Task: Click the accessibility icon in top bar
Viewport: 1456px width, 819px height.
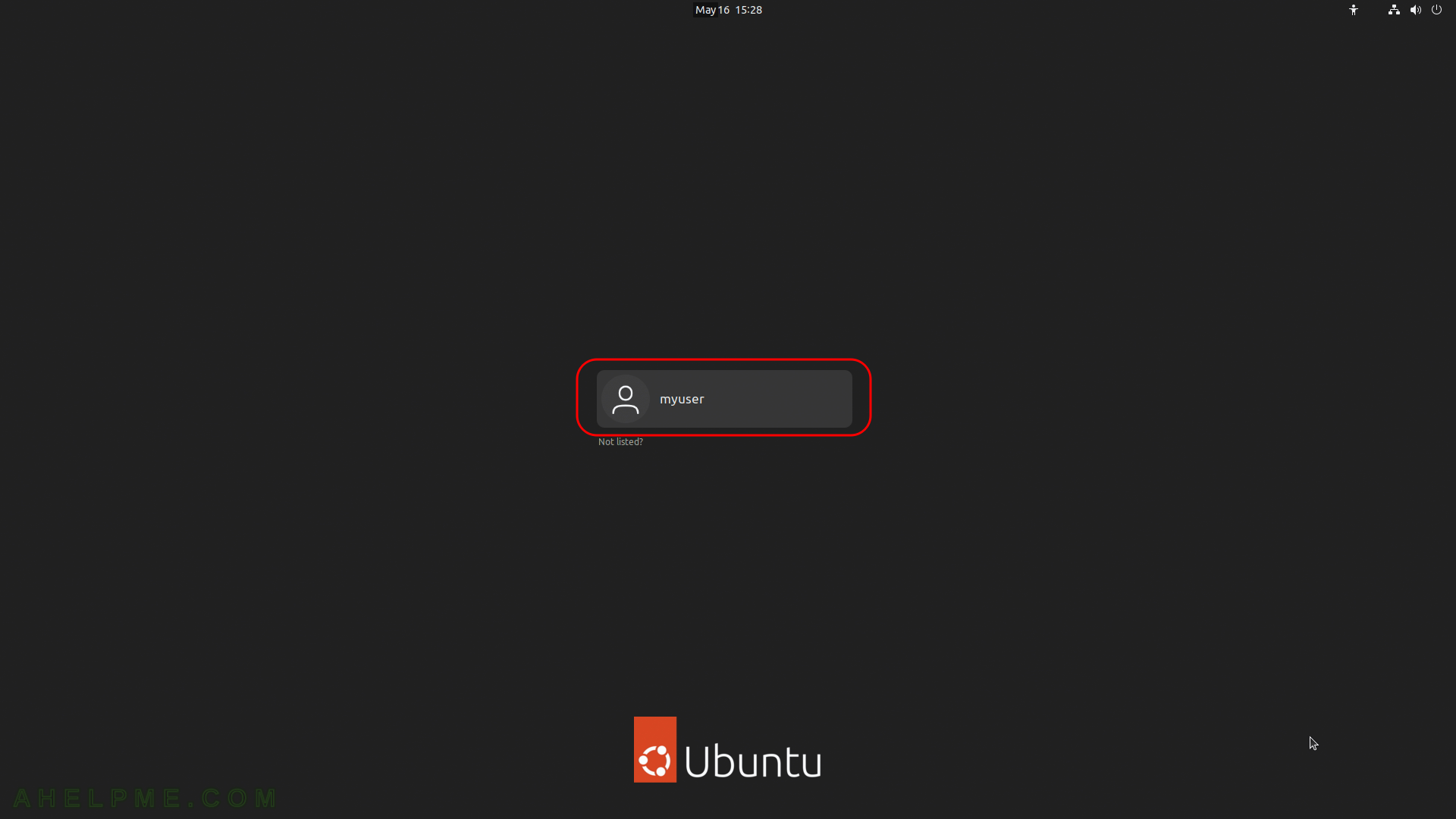Action: [1354, 10]
